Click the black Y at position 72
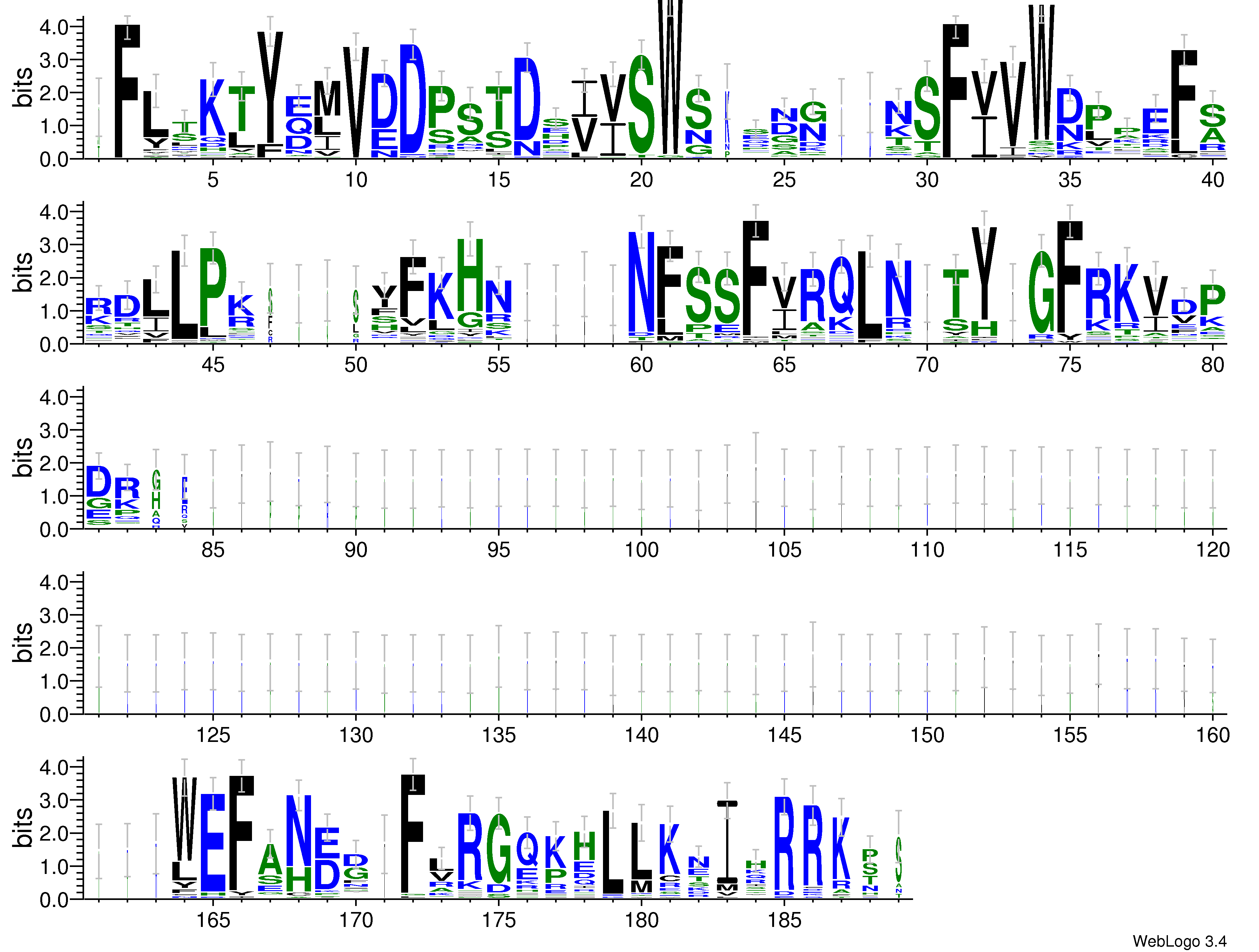This screenshot has height=952, width=1259. 984,273
